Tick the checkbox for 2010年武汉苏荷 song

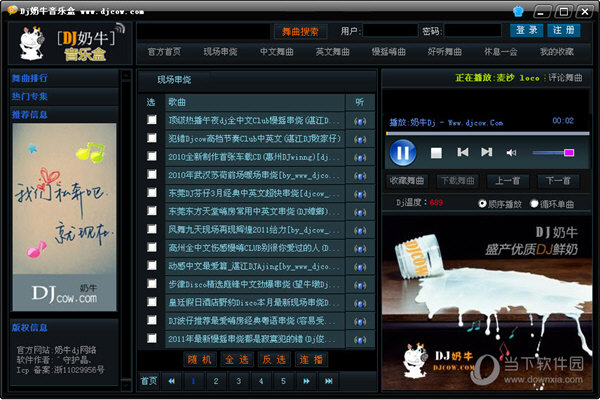(x=152, y=174)
